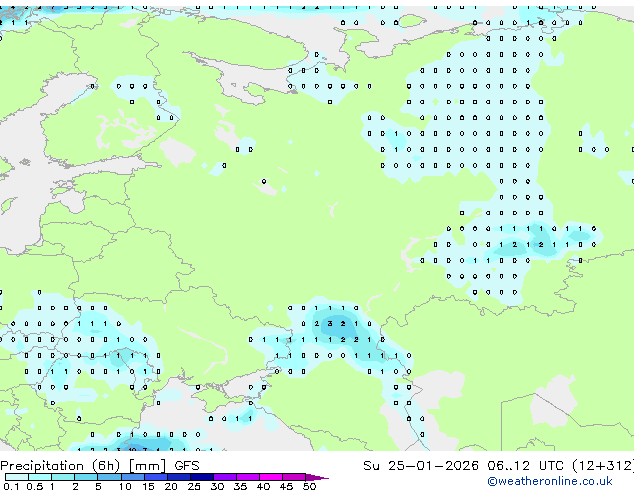Select the 2–5 mm legend color box
Image resolution: width=634 pixels, height=490 pixels.
pyautogui.click(x=86, y=477)
